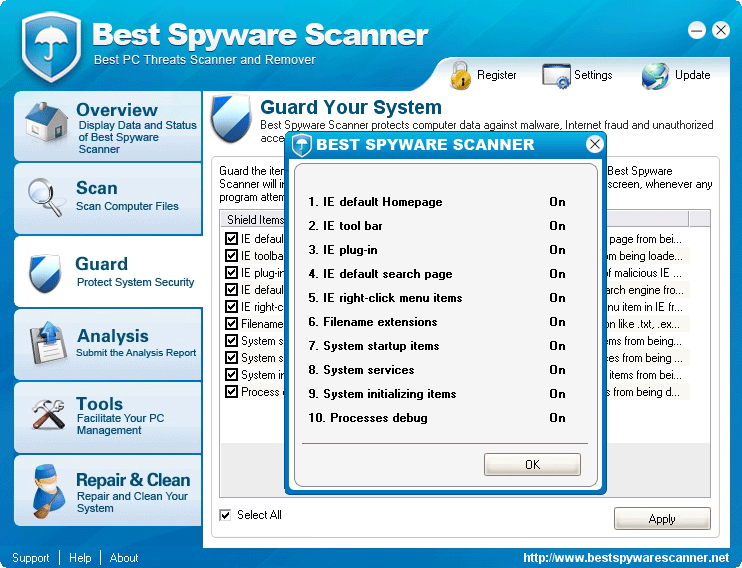Open the Help link
Viewport: 742px width, 568px height.
80,558
